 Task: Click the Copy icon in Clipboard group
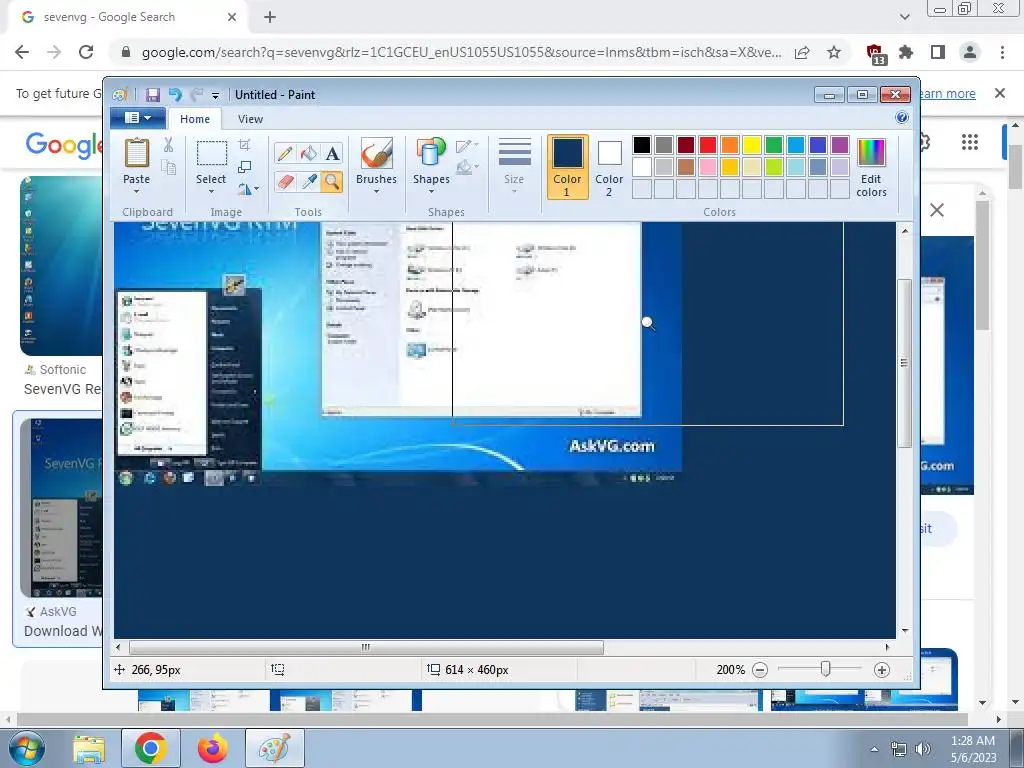168,168
